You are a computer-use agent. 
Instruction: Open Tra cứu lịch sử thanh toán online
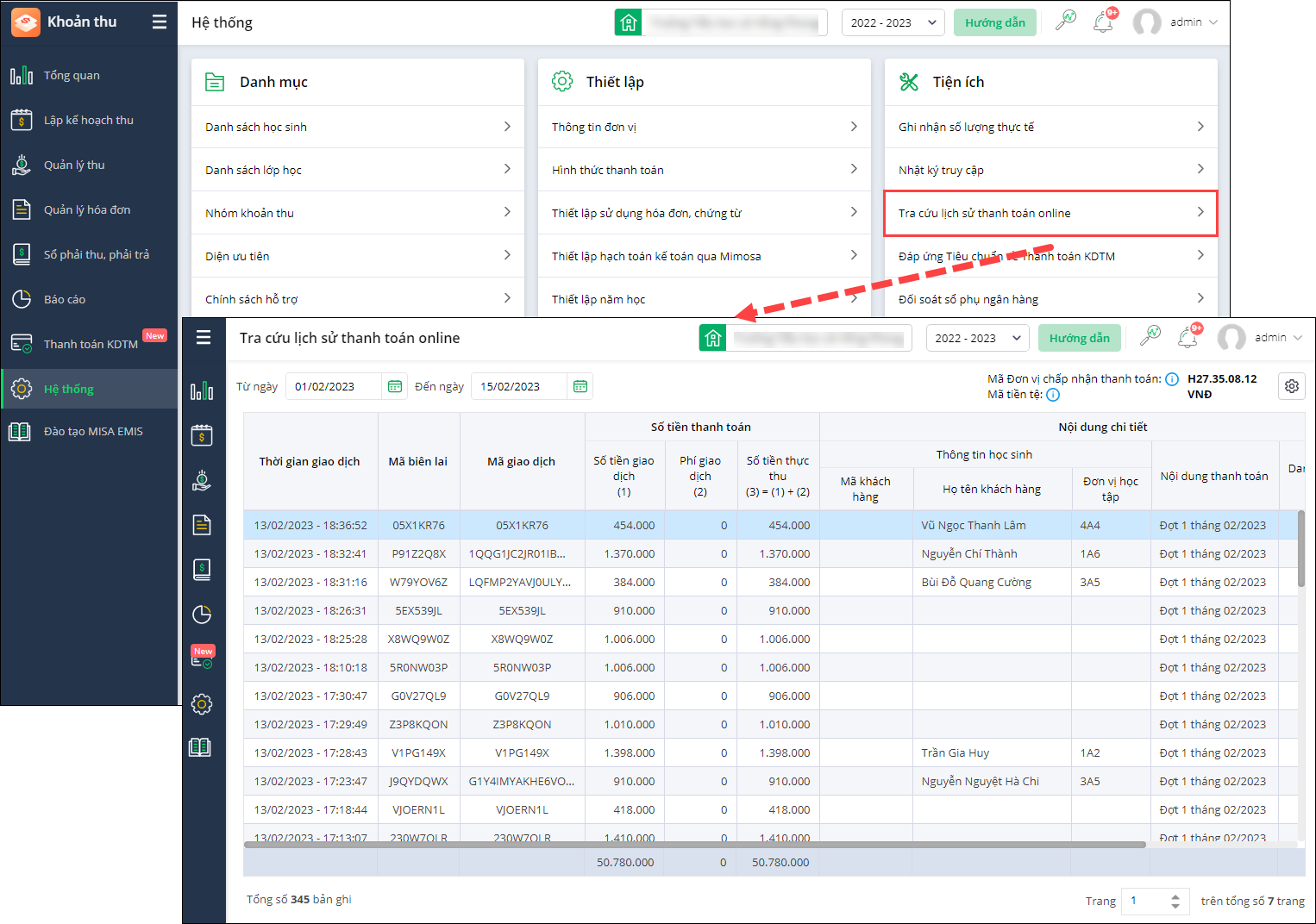pyautogui.click(x=1050, y=213)
